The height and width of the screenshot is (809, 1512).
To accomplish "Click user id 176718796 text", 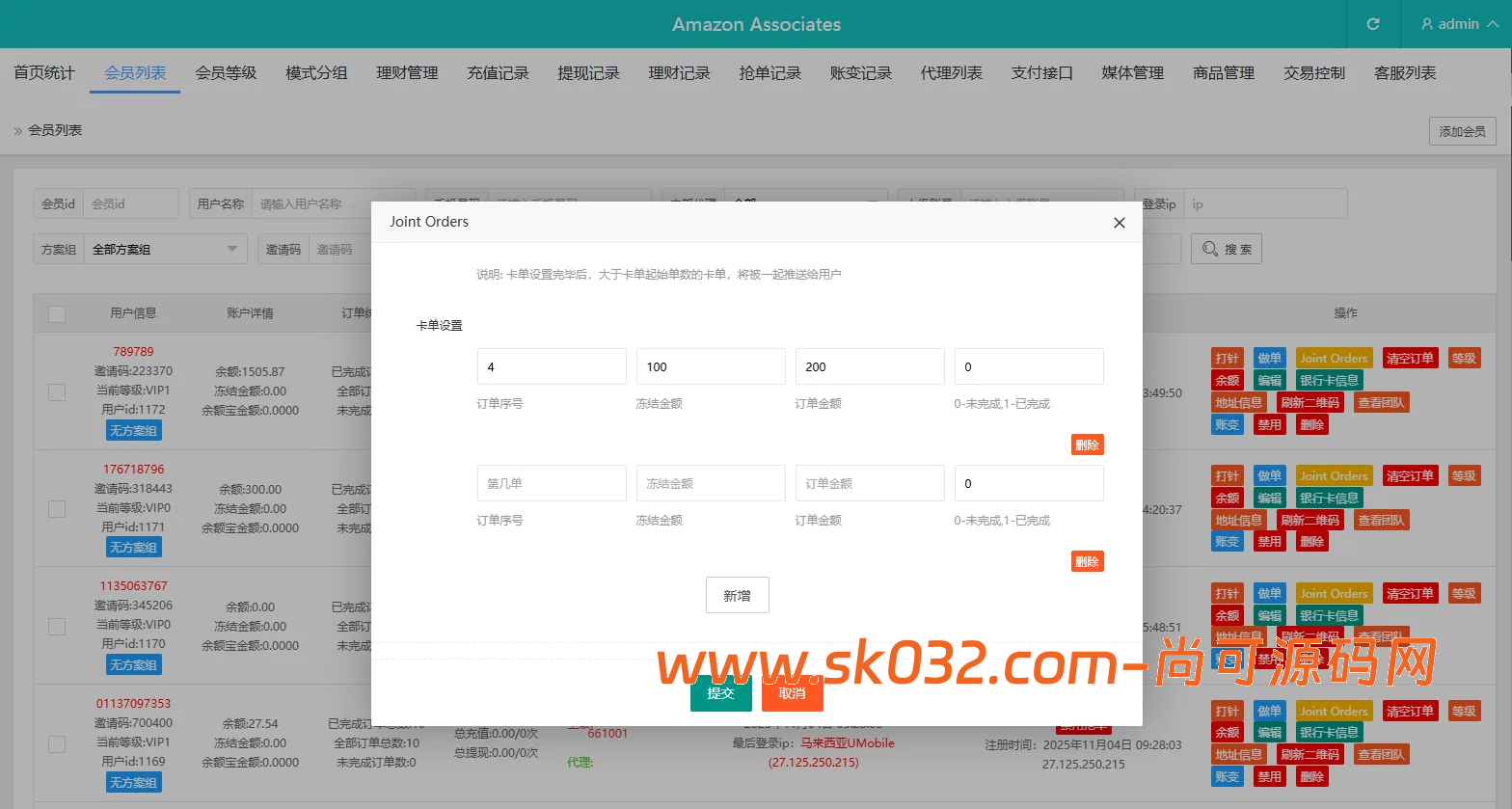I will [x=134, y=470].
